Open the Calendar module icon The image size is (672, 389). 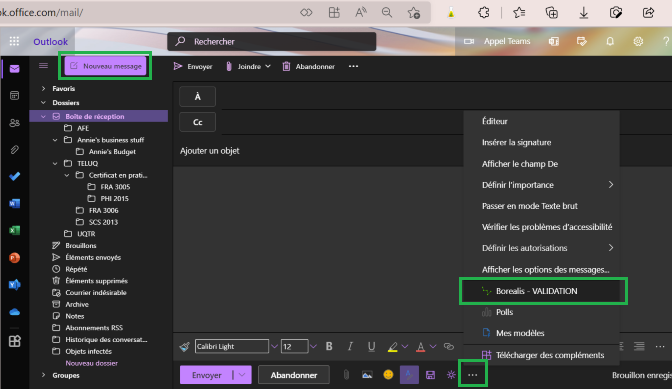coord(15,96)
